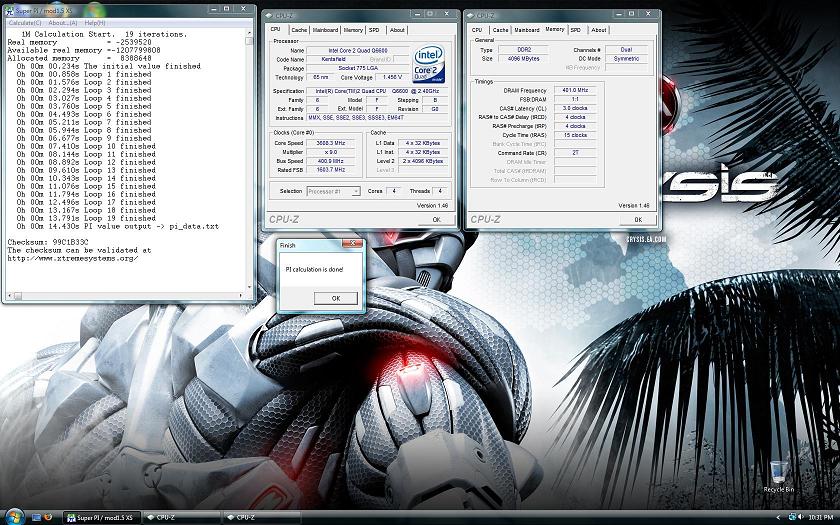Image resolution: width=840 pixels, height=525 pixels.
Task: Launch Firefox from the quick launch bar
Action: 48,518
